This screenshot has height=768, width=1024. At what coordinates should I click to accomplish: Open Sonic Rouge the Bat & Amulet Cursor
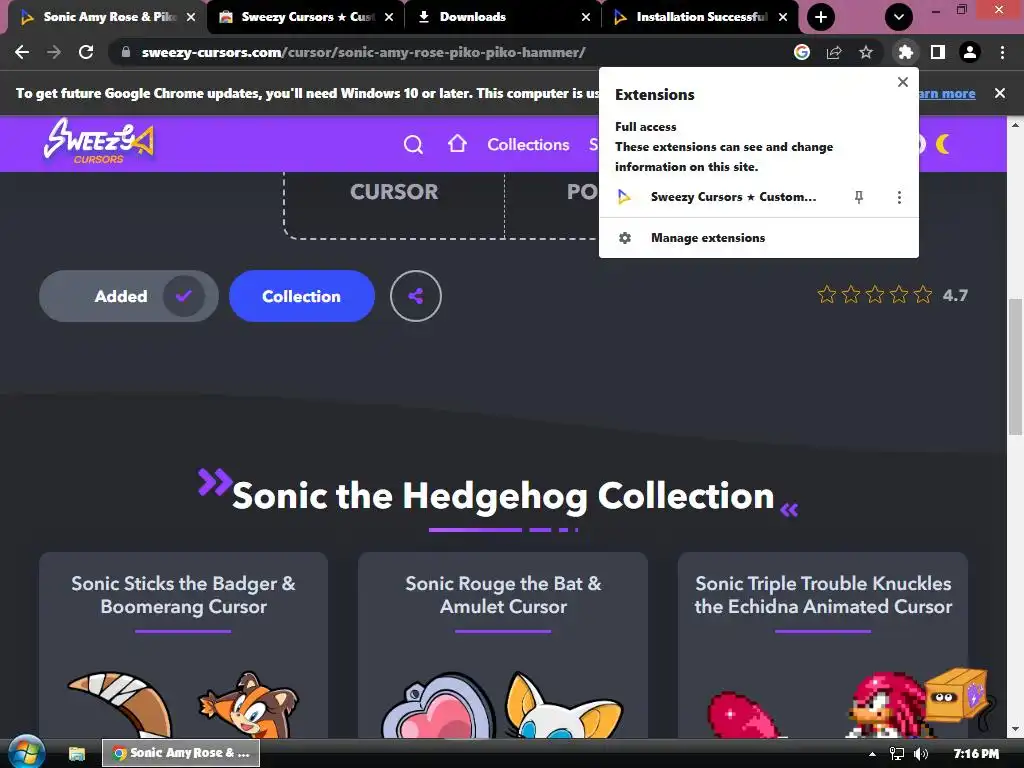(503, 595)
